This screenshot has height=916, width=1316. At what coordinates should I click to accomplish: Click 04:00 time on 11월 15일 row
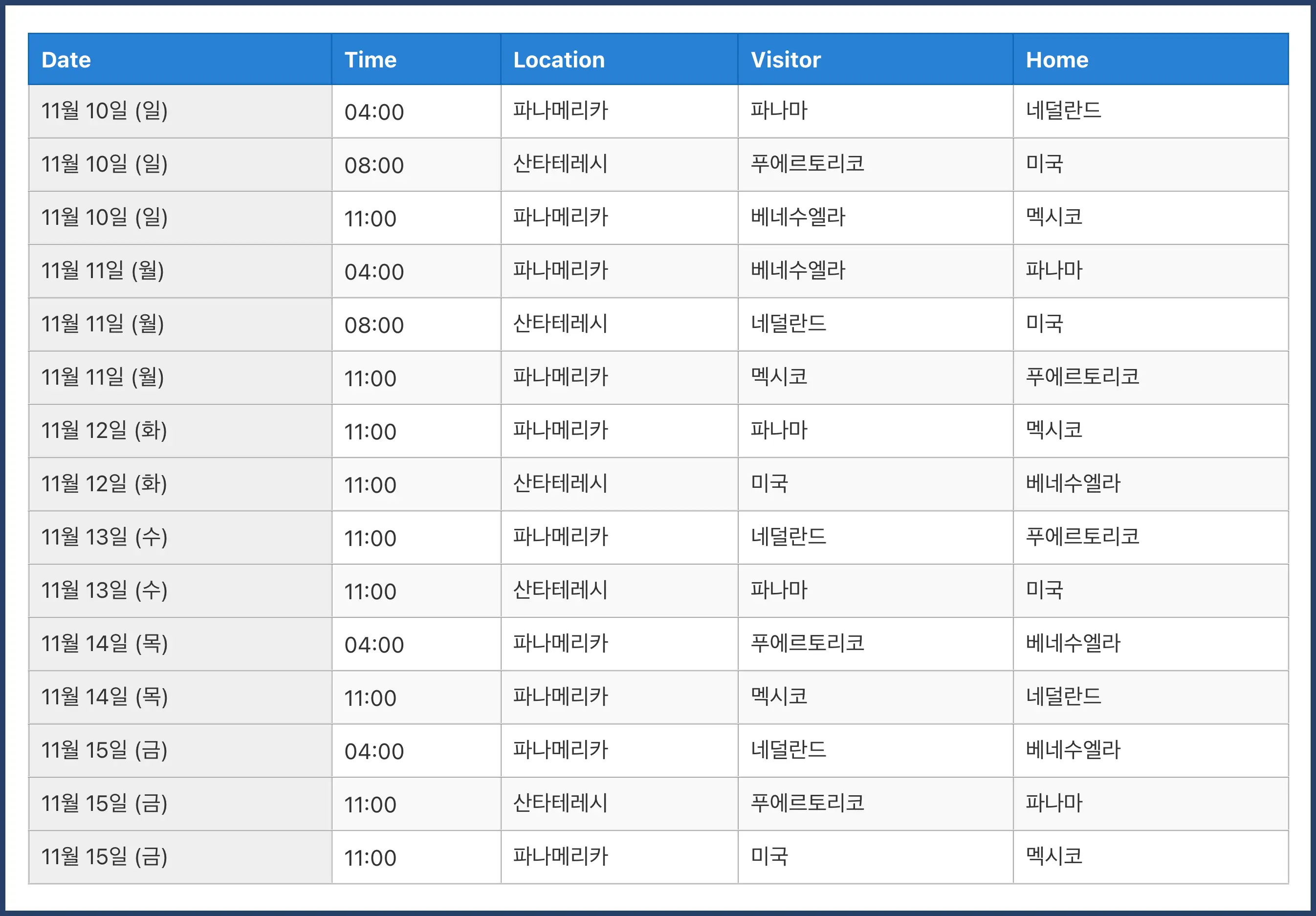[374, 751]
